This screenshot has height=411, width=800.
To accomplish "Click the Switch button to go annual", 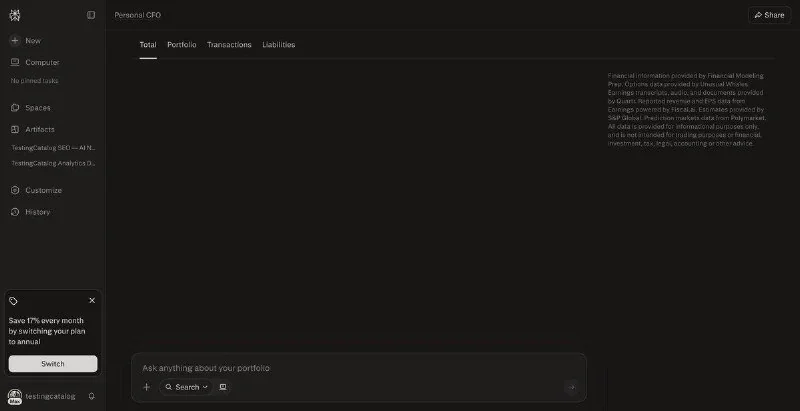I will [53, 364].
